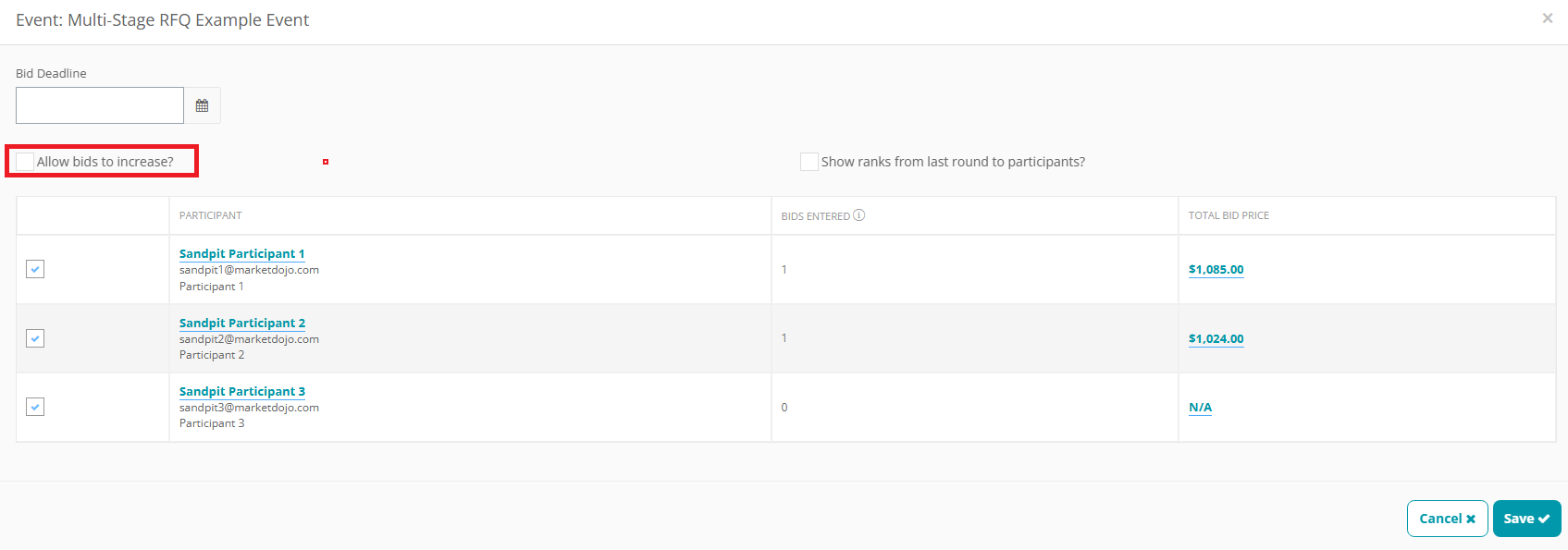The image size is (1568, 550).
Task: Click the Bids Entered info icon
Action: [x=858, y=215]
